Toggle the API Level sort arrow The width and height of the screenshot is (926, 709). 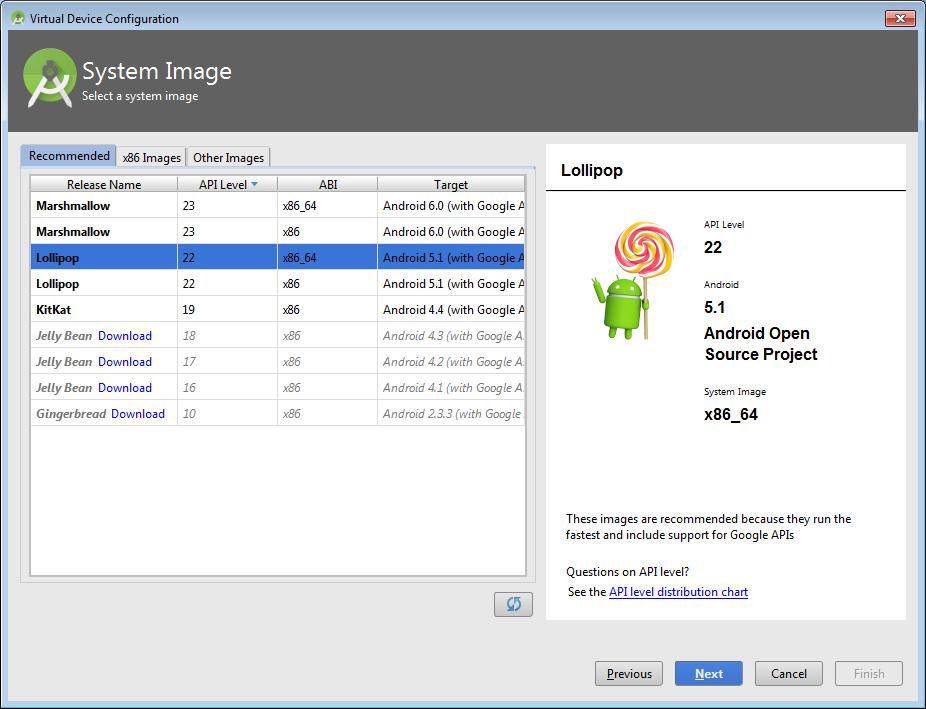tap(255, 184)
